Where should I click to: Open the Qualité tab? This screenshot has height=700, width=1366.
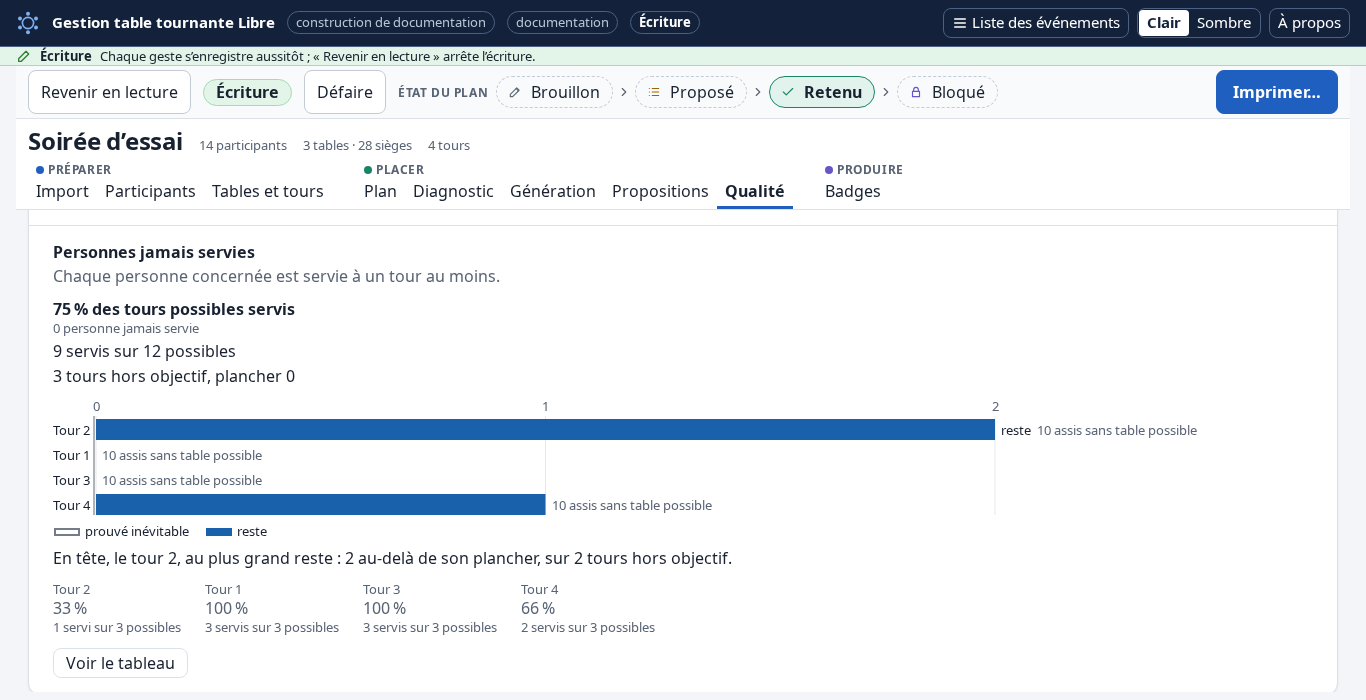coord(755,191)
